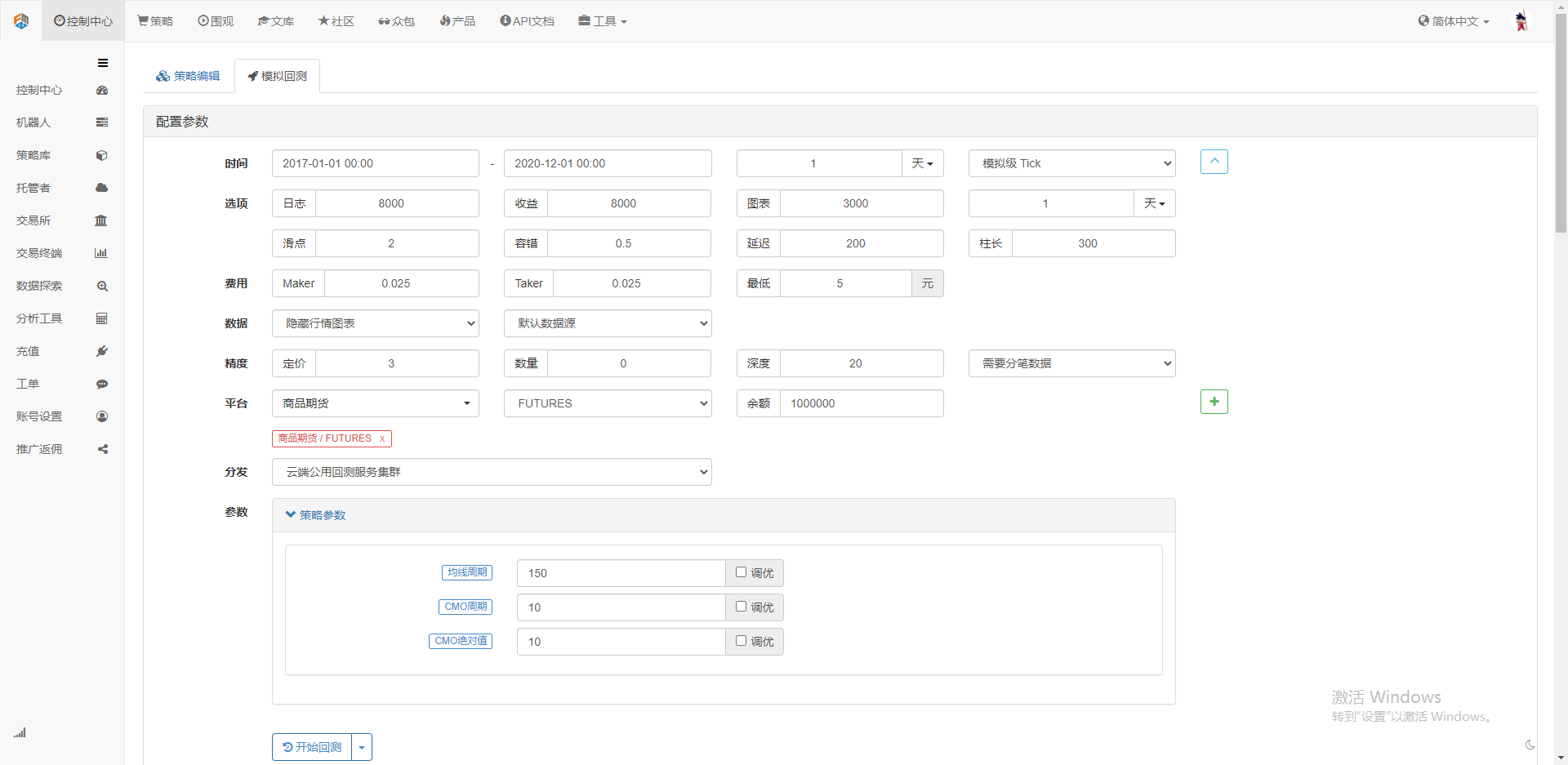Collapse the config panel with up-chevron button
Image resolution: width=1568 pixels, height=765 pixels.
click(1214, 162)
